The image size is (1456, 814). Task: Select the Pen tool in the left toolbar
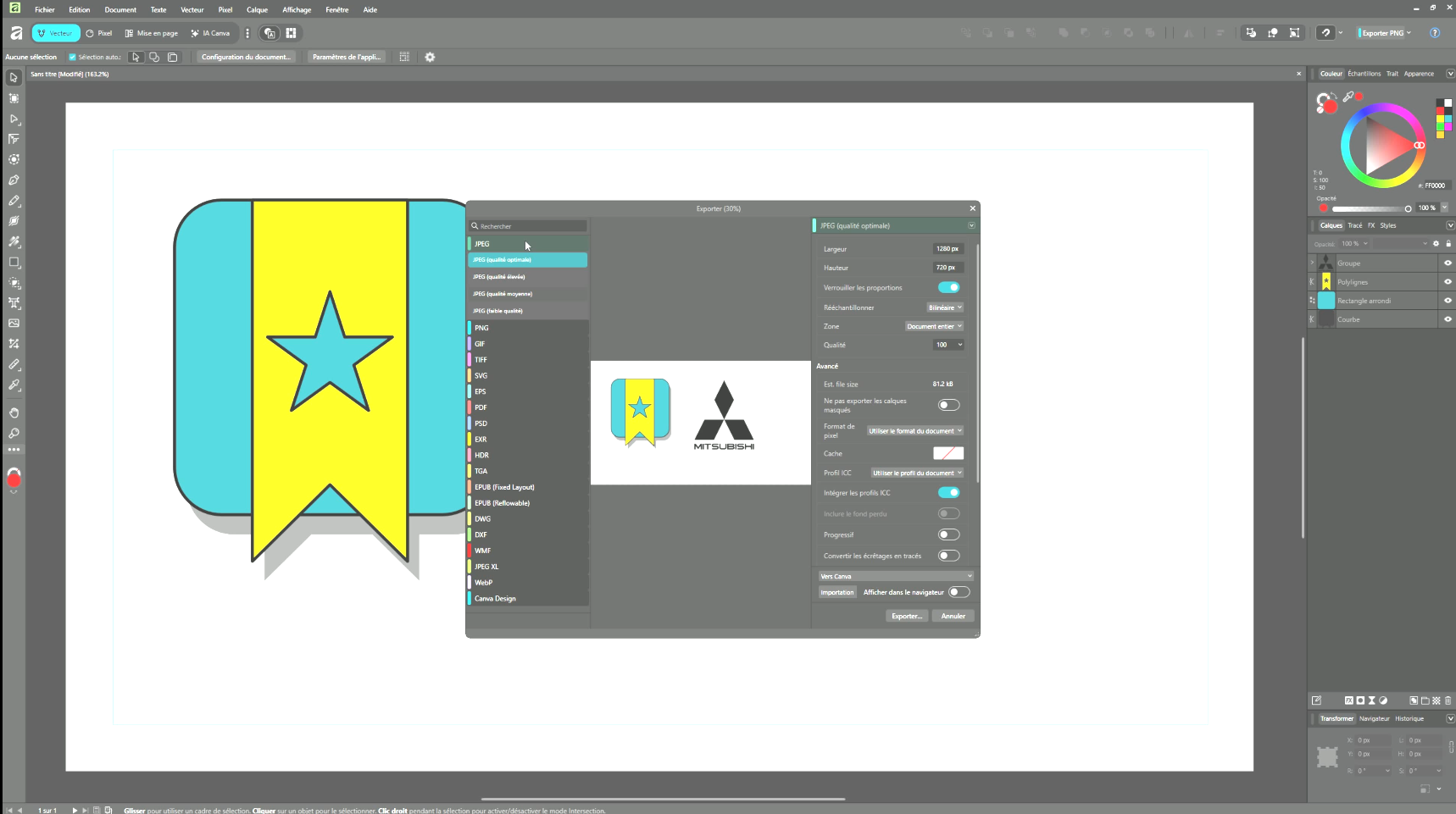(x=14, y=180)
